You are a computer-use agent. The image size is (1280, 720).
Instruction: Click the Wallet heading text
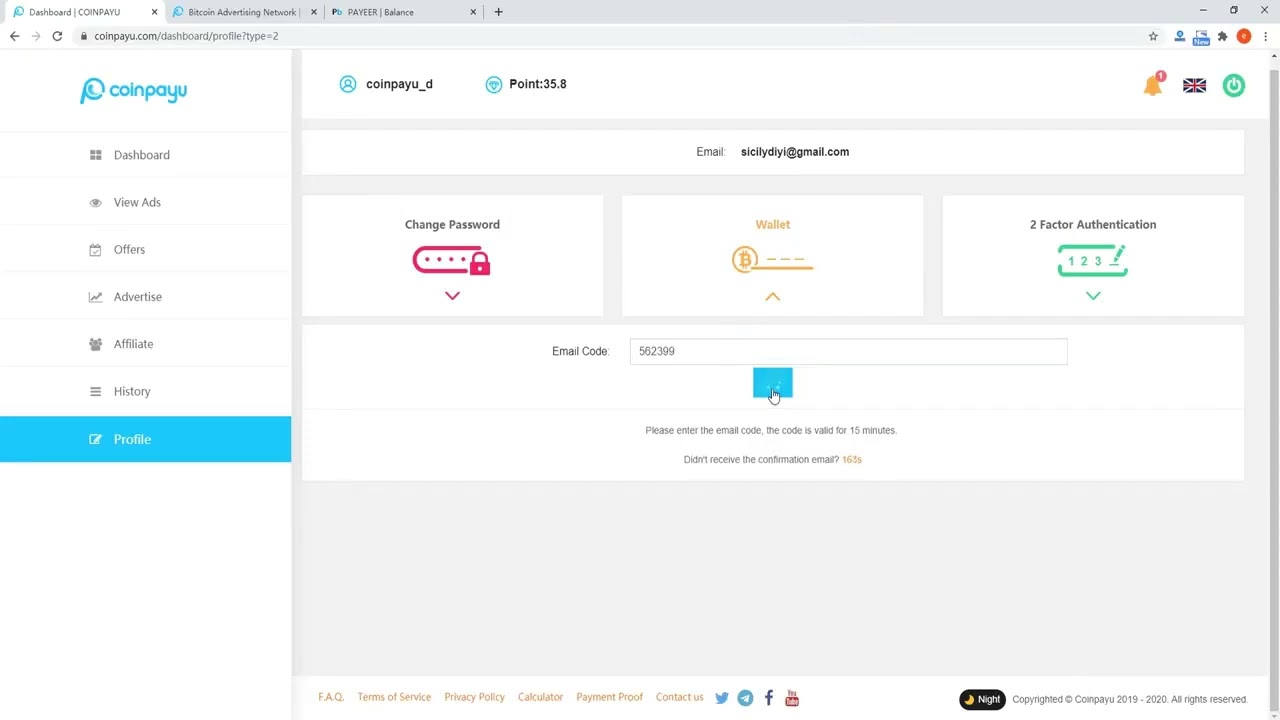772,225
